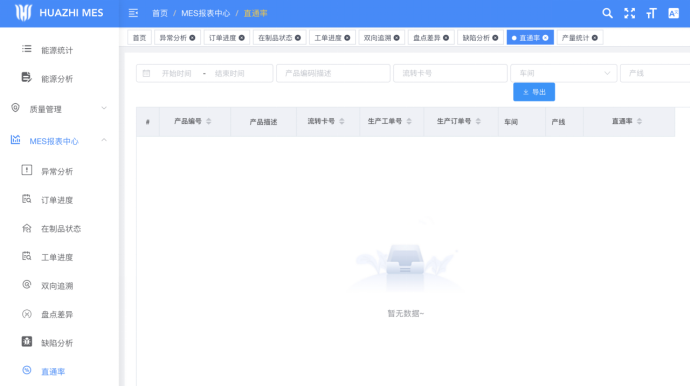Open the 车间 dropdown
The height and width of the screenshot is (387, 690).
(x=564, y=73)
